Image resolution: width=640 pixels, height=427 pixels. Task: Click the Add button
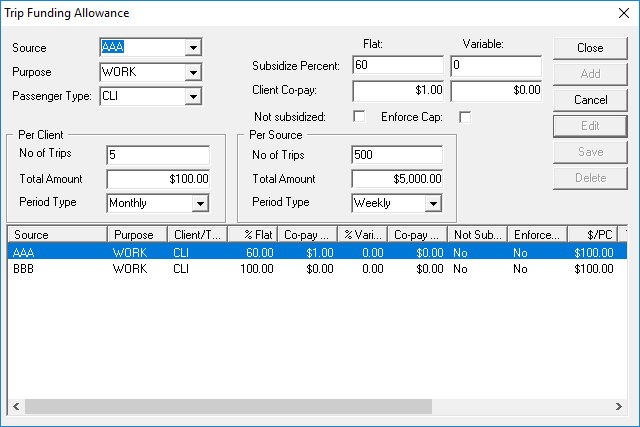coord(590,74)
